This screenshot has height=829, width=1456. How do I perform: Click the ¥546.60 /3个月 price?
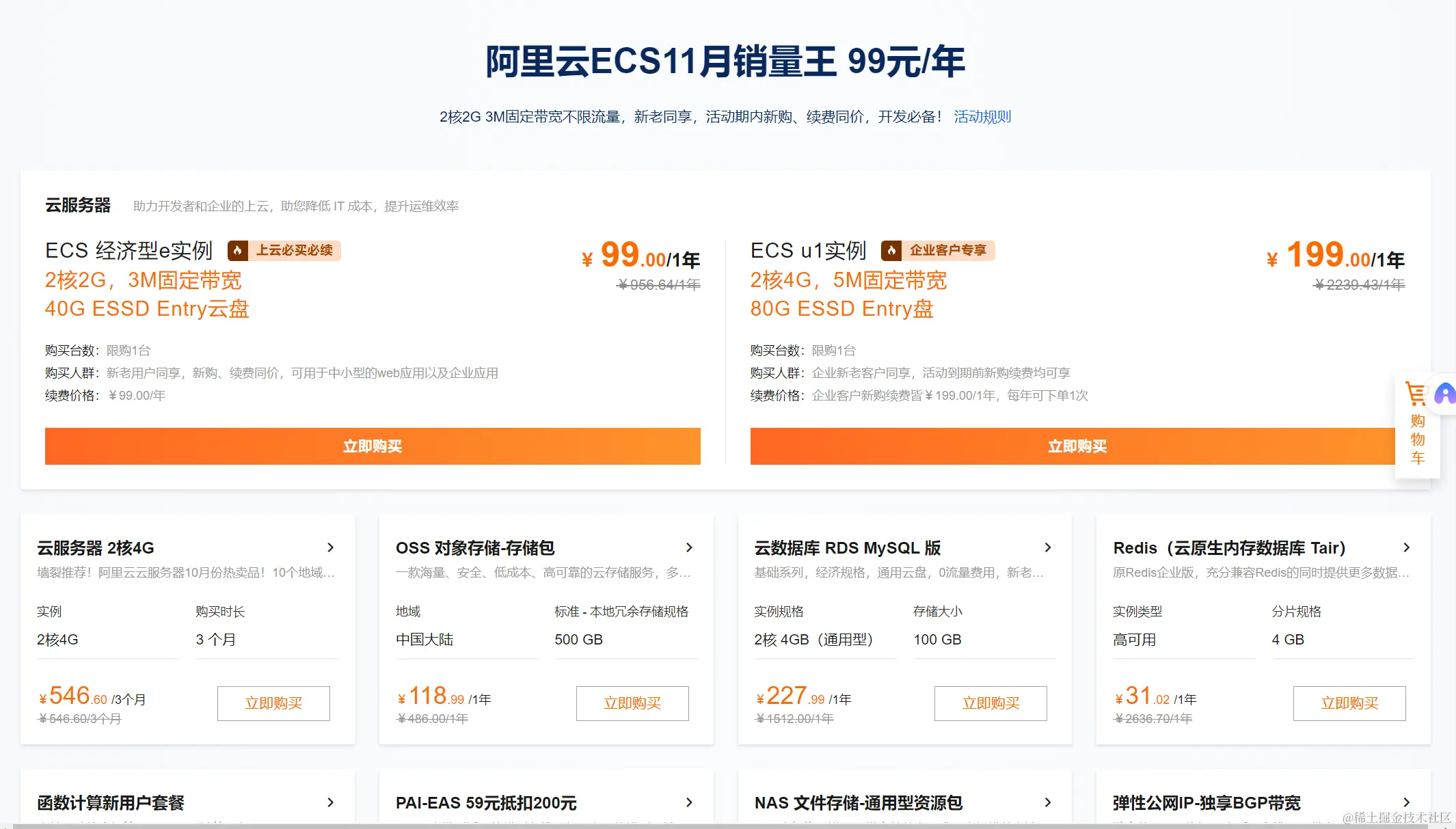pos(92,696)
